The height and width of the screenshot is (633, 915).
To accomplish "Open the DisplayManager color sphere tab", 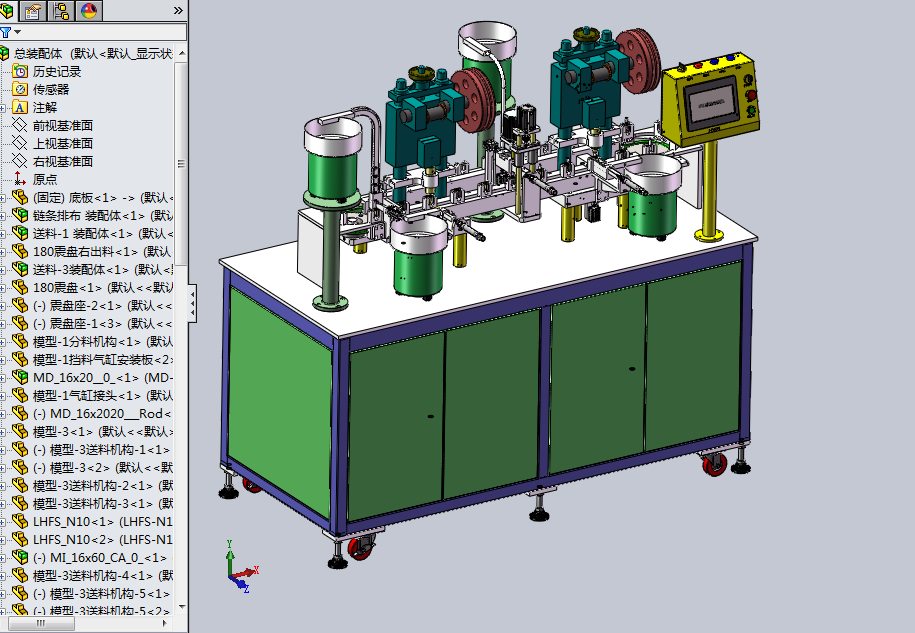I will point(88,11).
